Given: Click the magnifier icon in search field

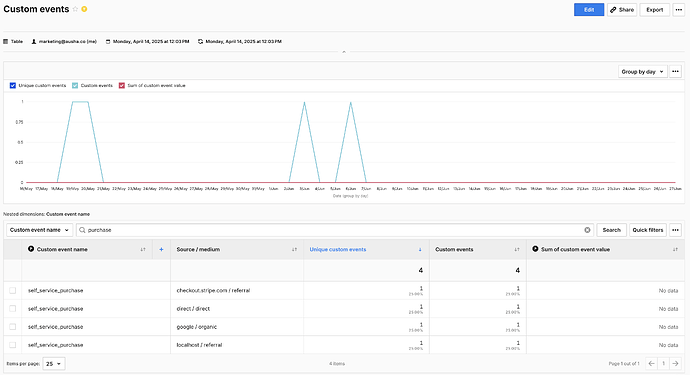Looking at the screenshot, I should pyautogui.click(x=82, y=230).
